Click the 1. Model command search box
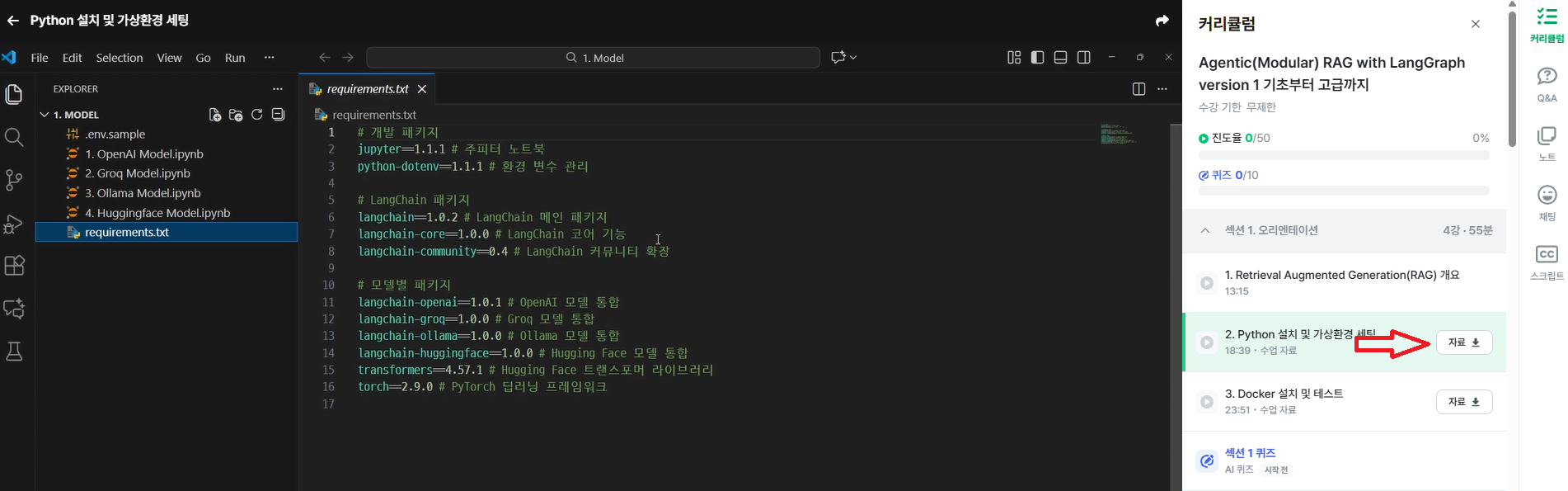The image size is (1568, 491). click(x=594, y=58)
